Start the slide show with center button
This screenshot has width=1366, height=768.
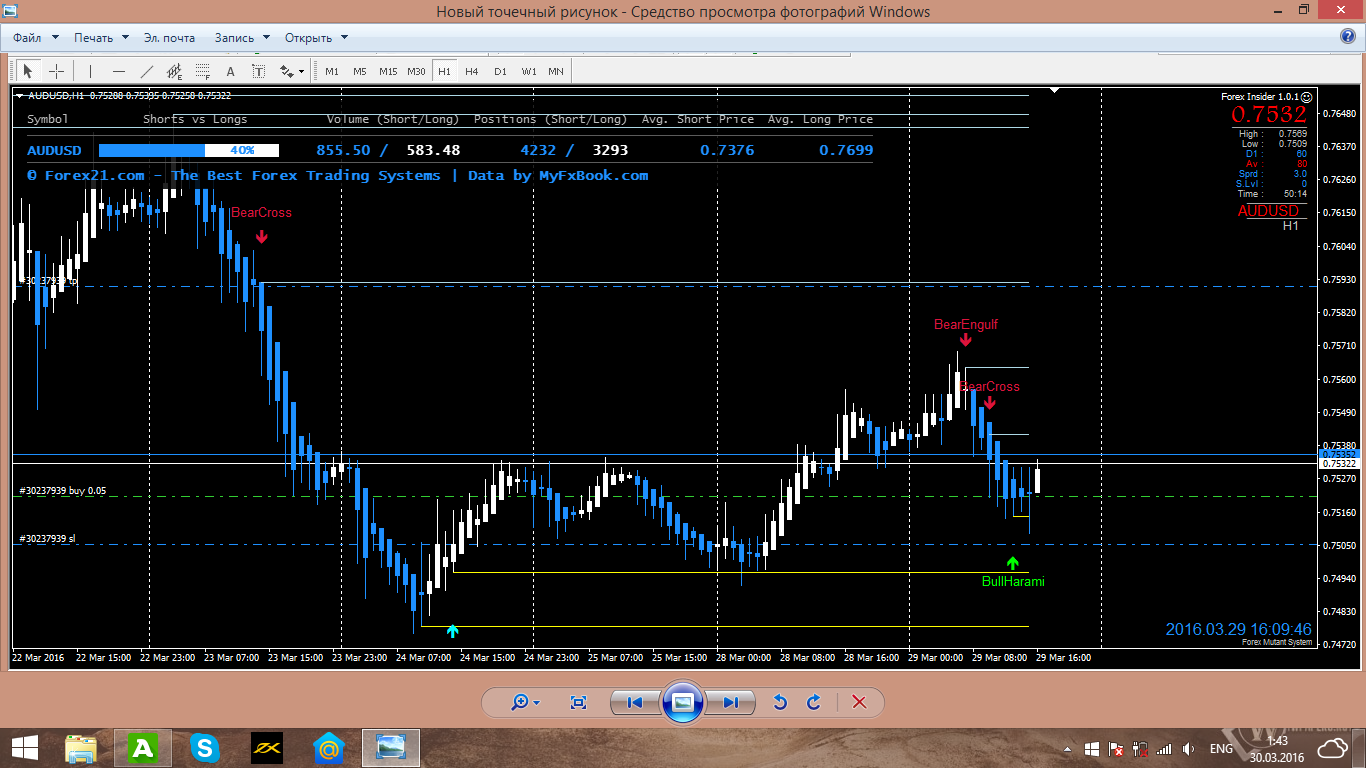pos(683,702)
